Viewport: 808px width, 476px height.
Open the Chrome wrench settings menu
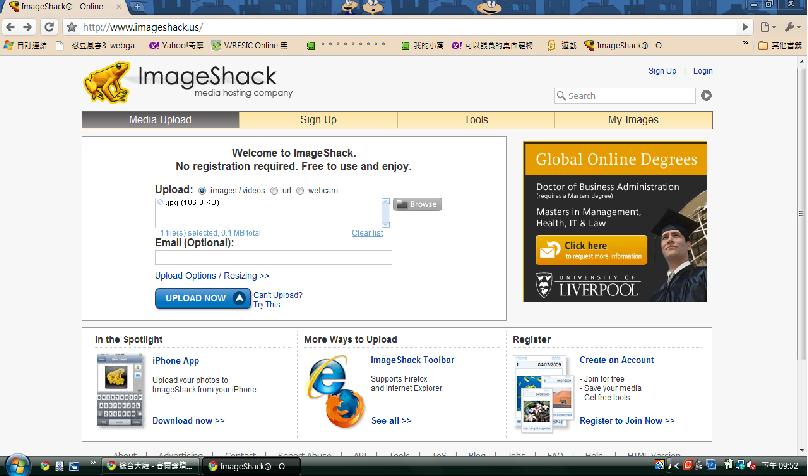click(x=792, y=27)
